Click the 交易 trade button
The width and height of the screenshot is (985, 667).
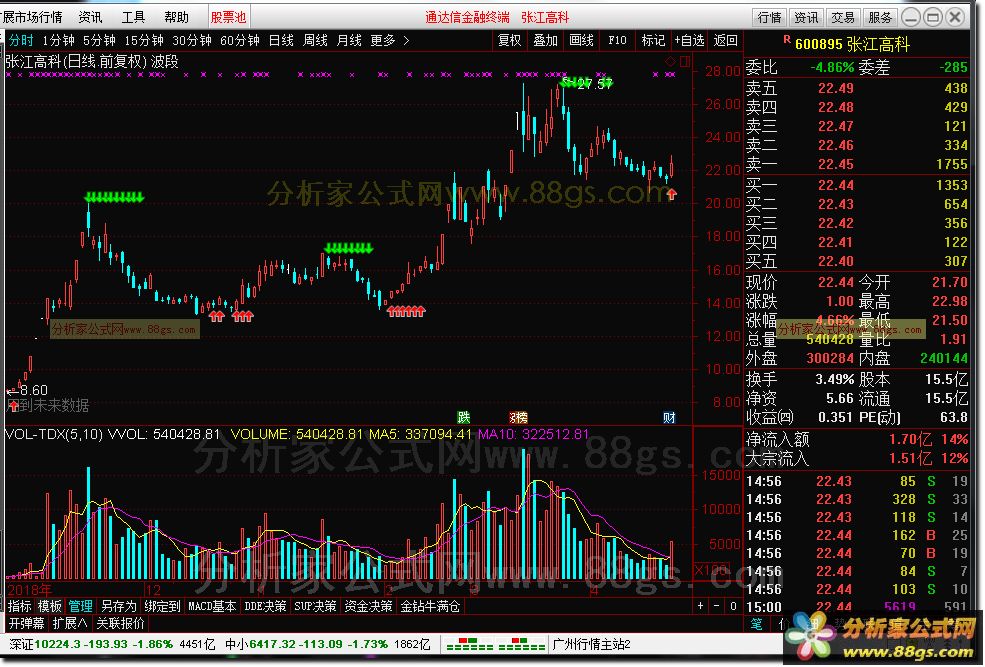point(842,18)
